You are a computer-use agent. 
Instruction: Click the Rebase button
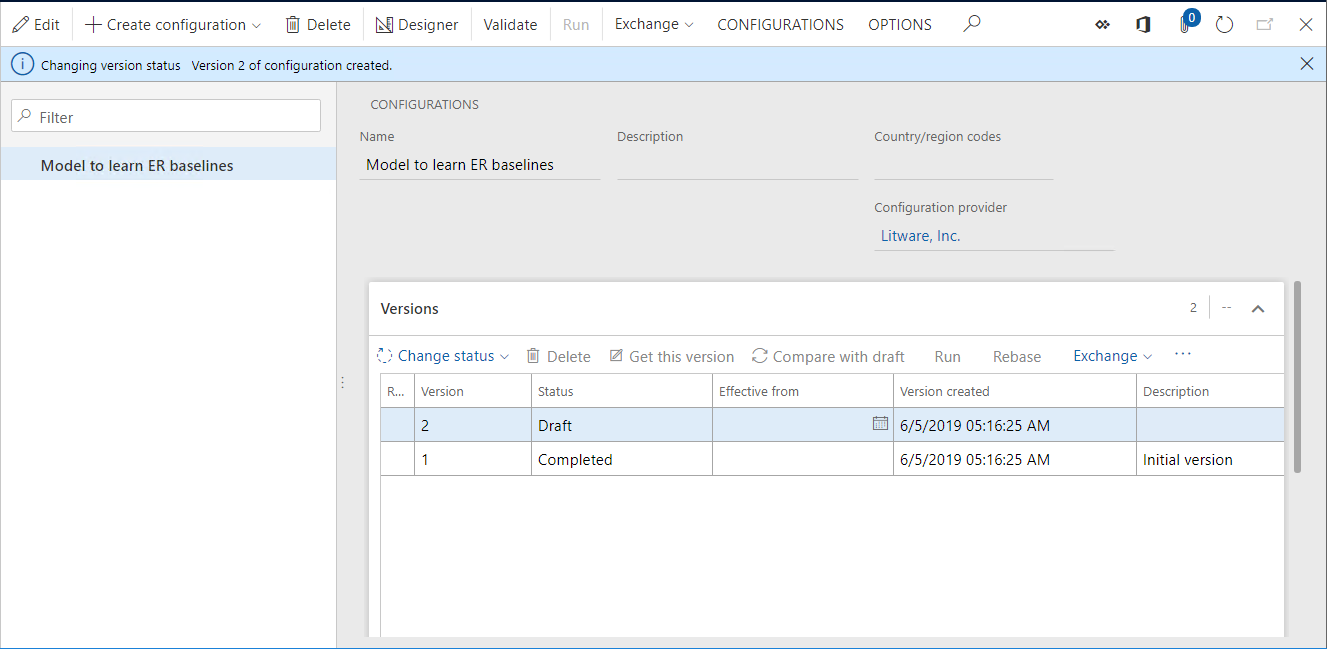coord(1016,355)
